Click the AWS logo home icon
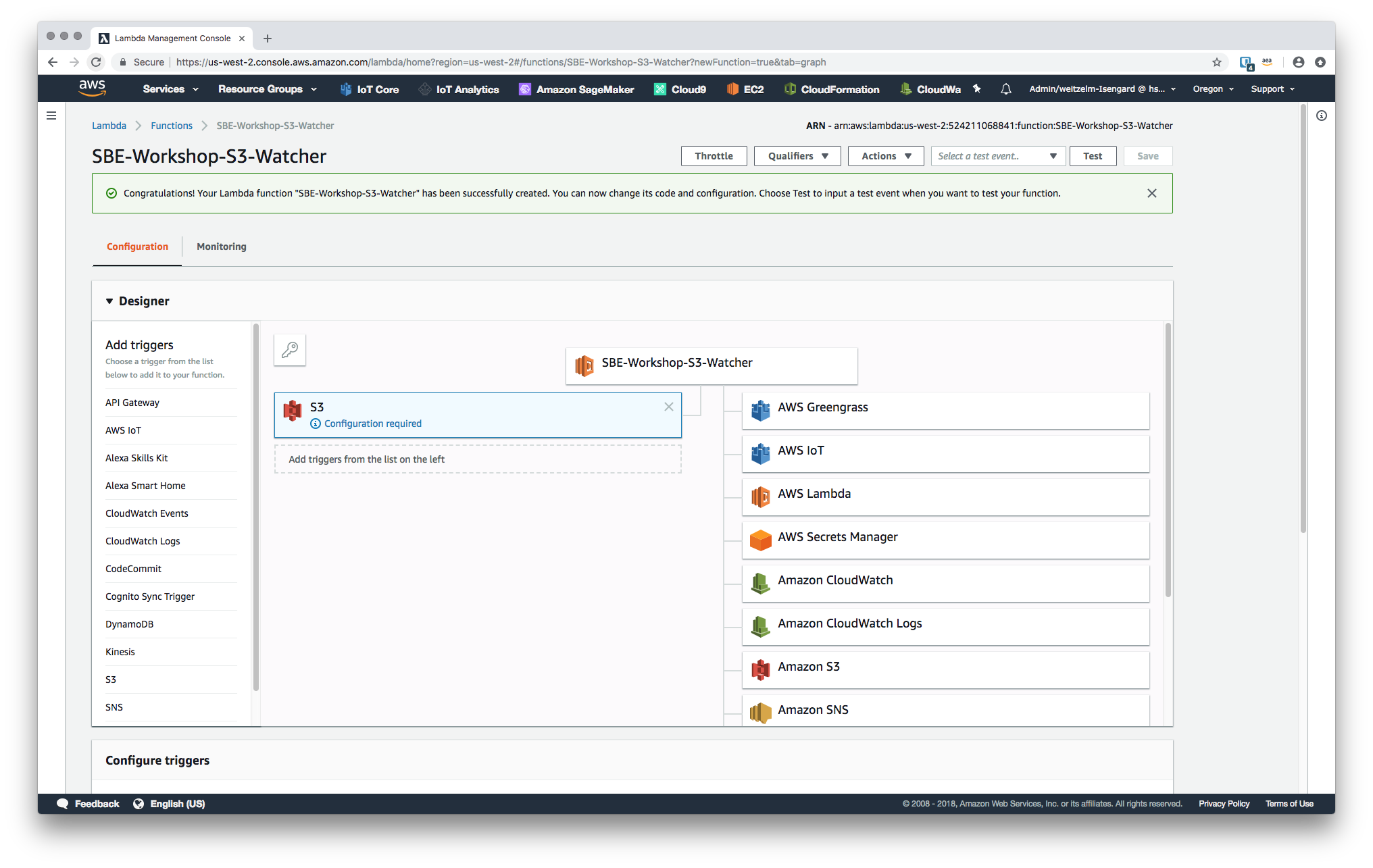This screenshot has height=868, width=1373. click(92, 88)
